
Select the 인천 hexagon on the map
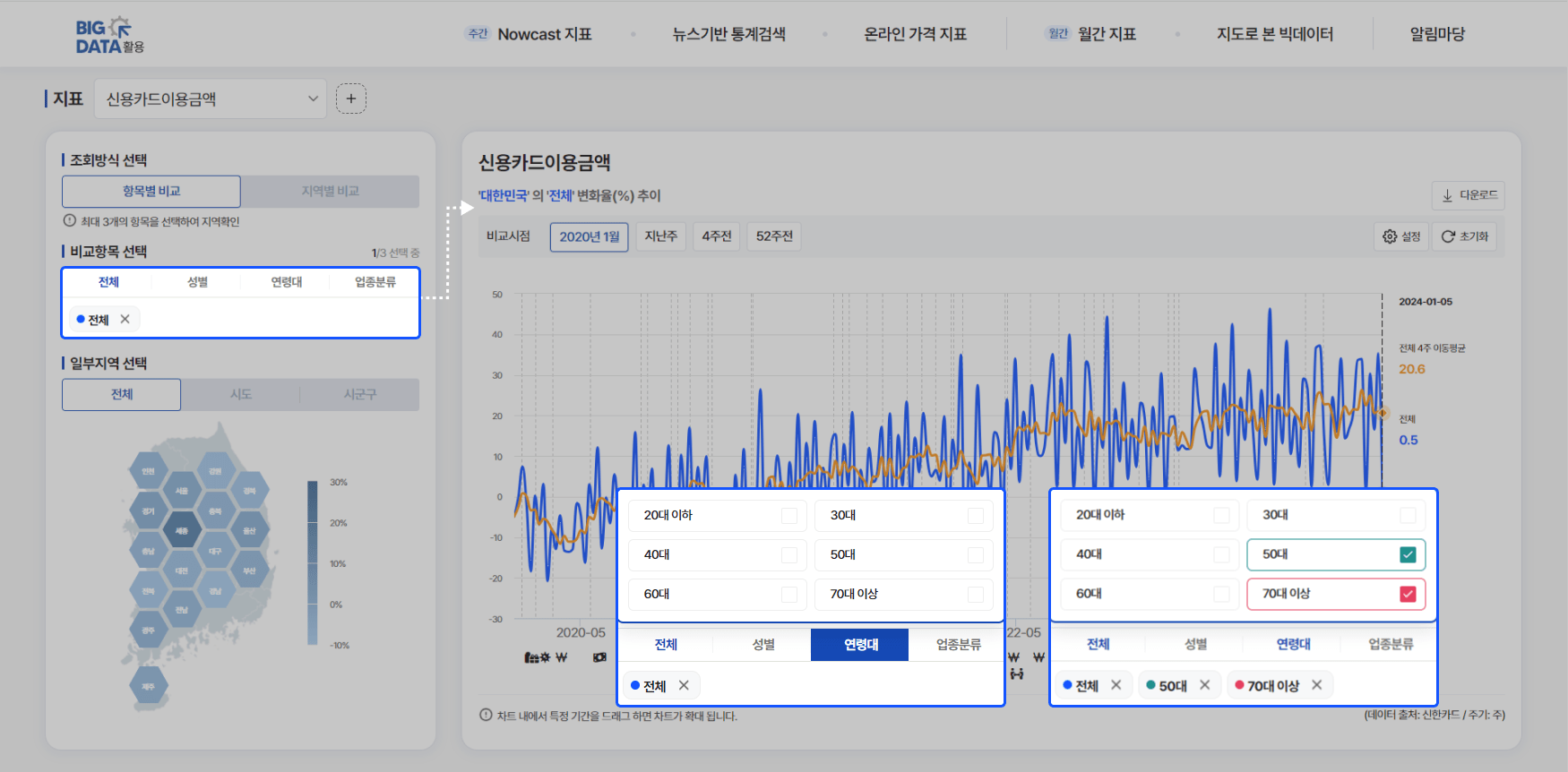[149, 471]
